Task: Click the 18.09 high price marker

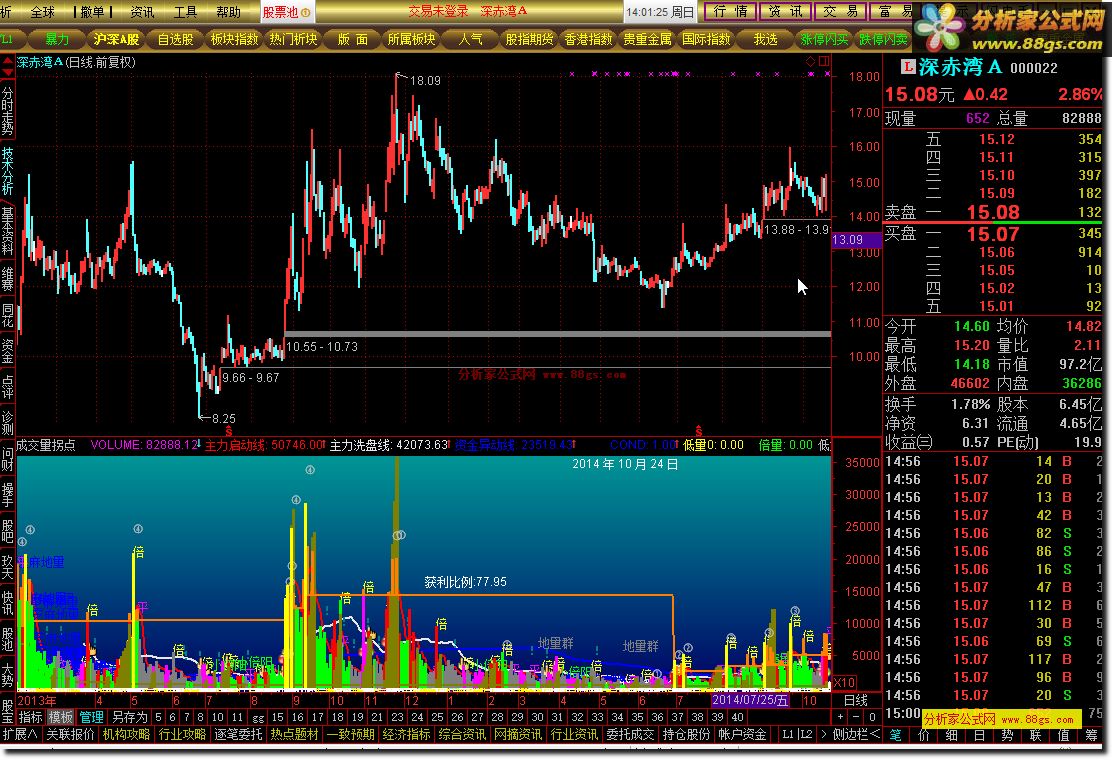Action: click(425, 81)
